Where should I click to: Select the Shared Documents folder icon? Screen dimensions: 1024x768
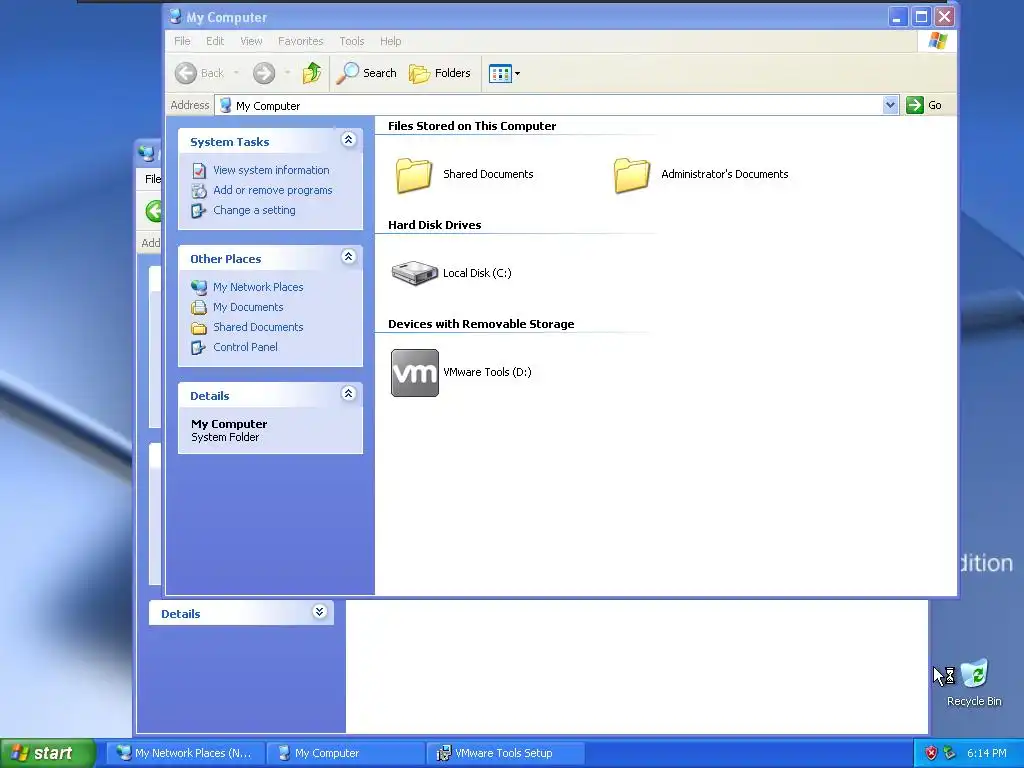pyautogui.click(x=414, y=175)
